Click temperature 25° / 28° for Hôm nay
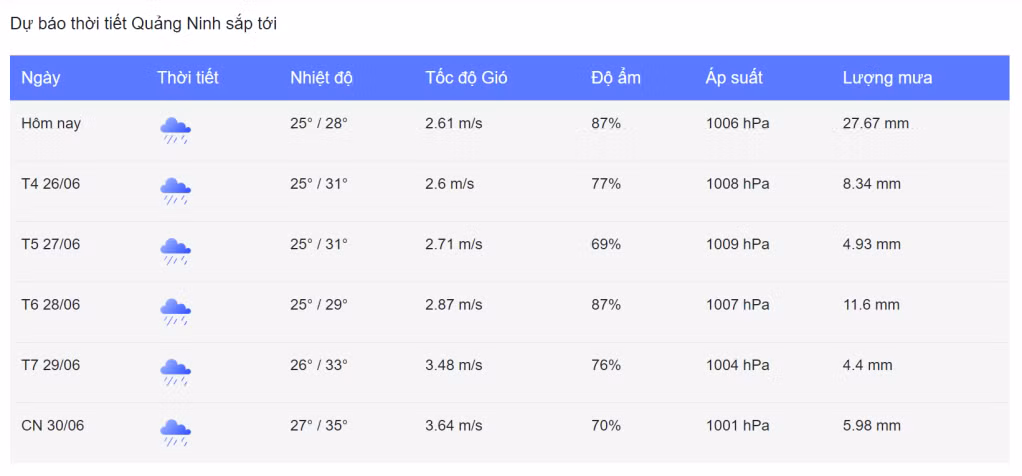1022x476 pixels. (x=319, y=123)
